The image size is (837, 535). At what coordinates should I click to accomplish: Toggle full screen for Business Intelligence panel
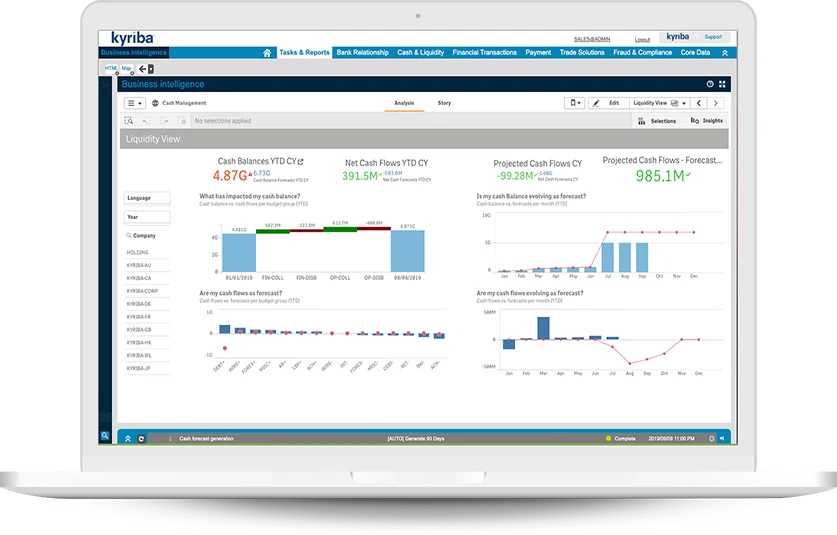(x=722, y=84)
